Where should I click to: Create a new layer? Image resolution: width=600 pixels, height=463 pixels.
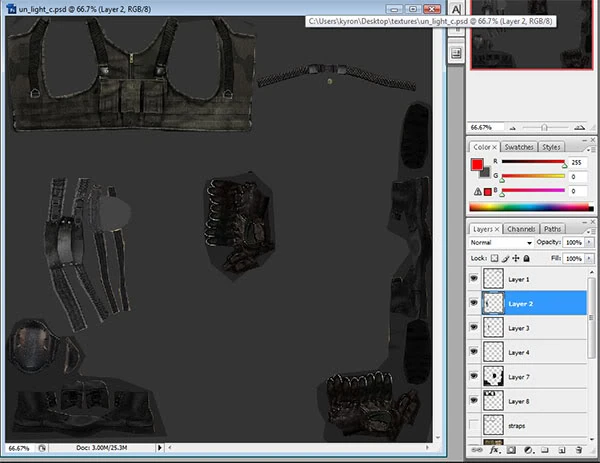(x=561, y=451)
